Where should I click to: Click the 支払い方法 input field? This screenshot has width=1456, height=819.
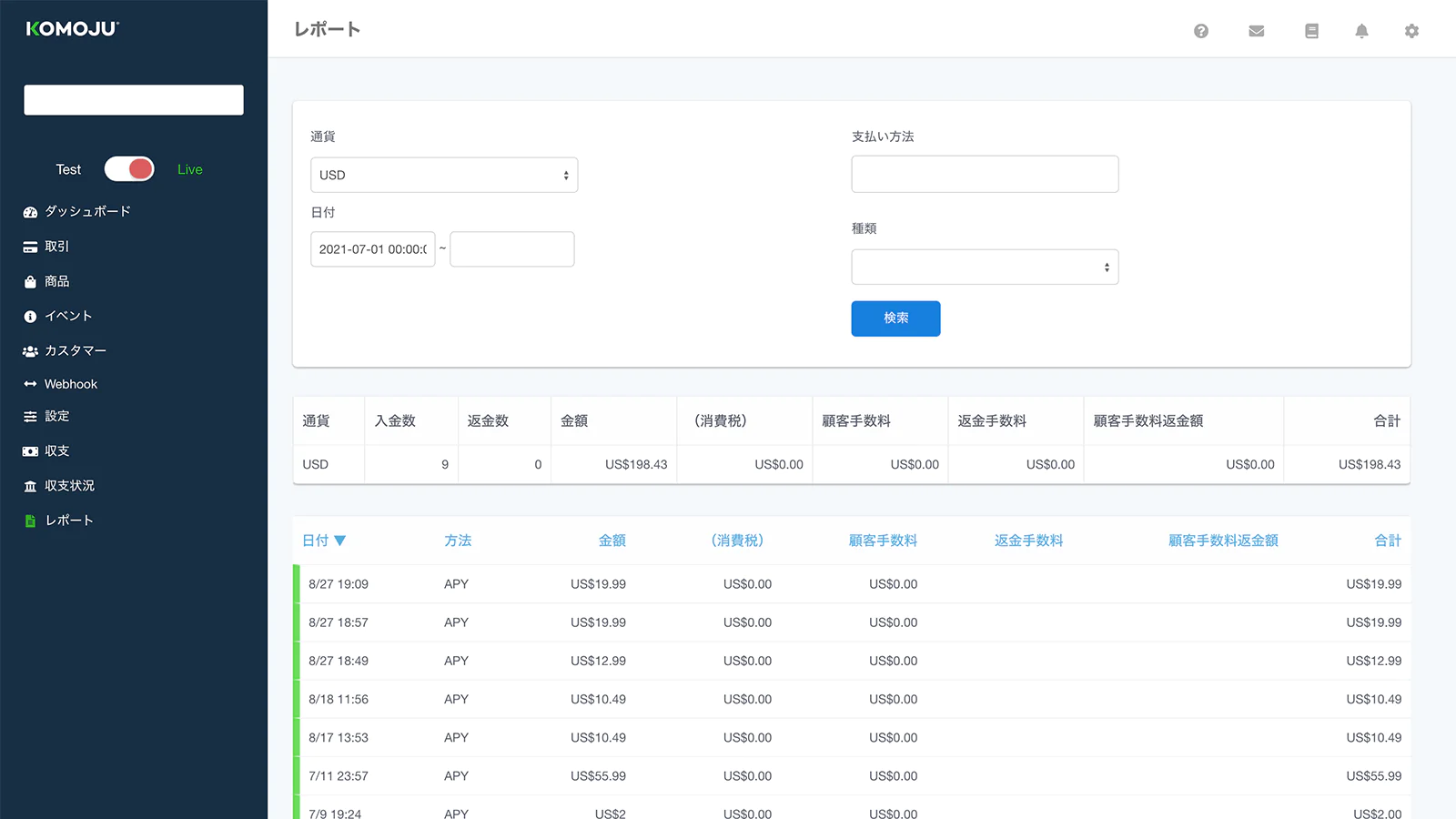point(985,174)
